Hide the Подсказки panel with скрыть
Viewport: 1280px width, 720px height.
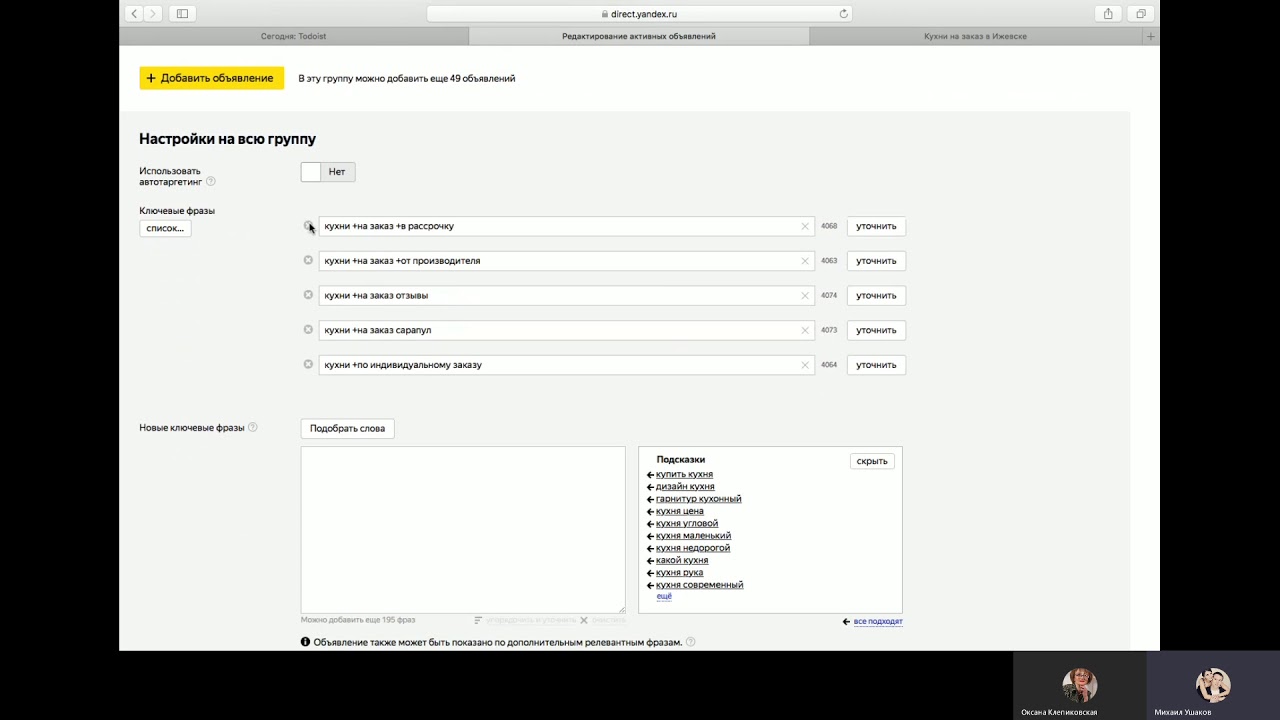point(872,461)
